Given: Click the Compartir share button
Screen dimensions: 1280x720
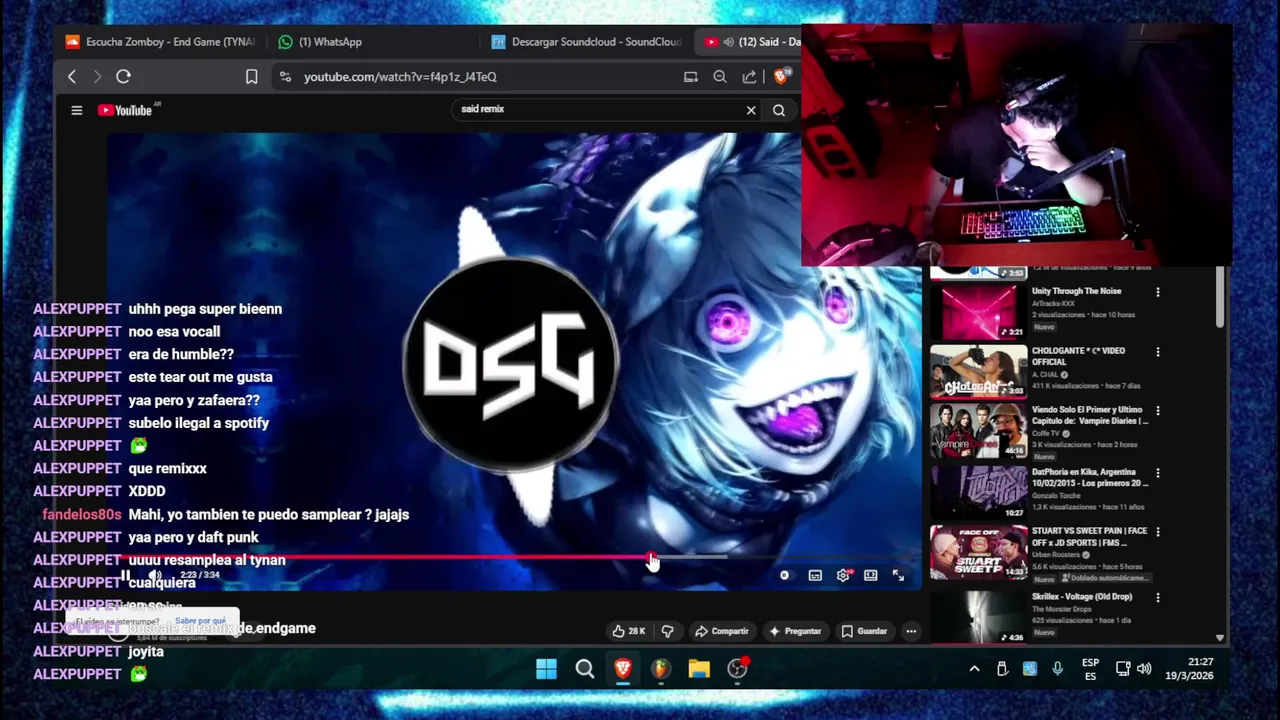Looking at the screenshot, I should (722, 631).
